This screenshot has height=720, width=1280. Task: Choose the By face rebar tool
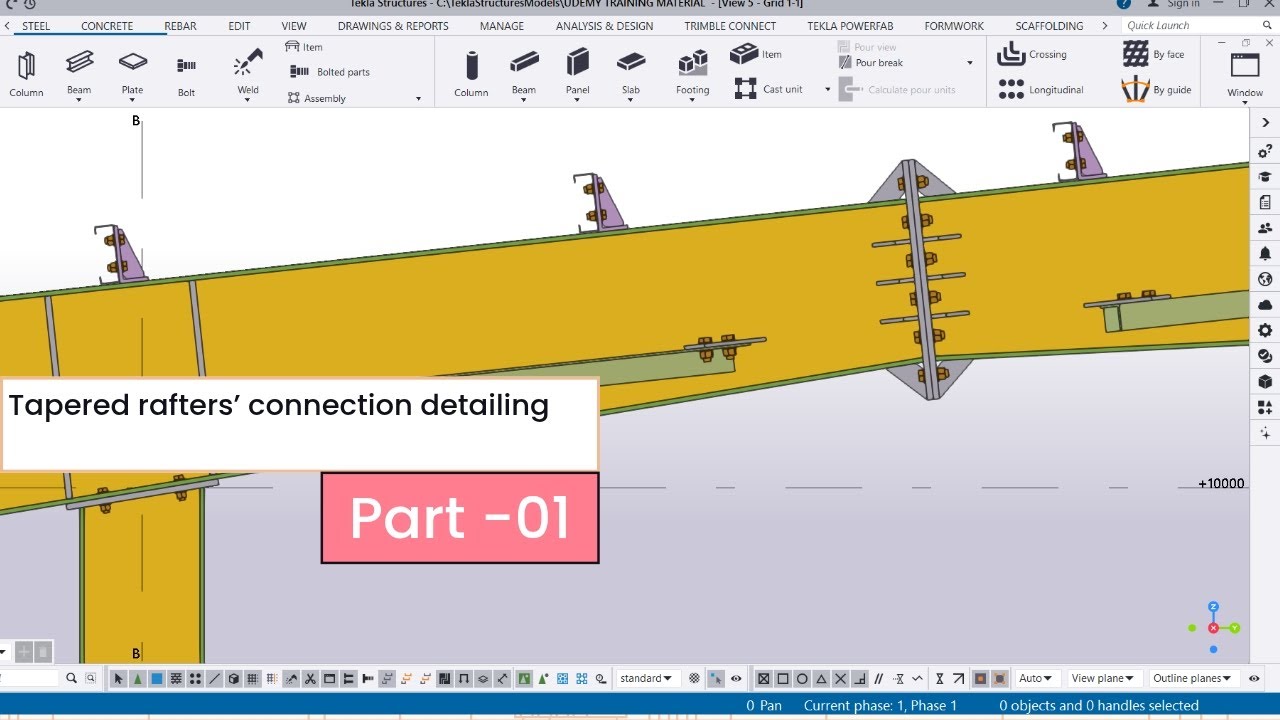click(x=1153, y=54)
